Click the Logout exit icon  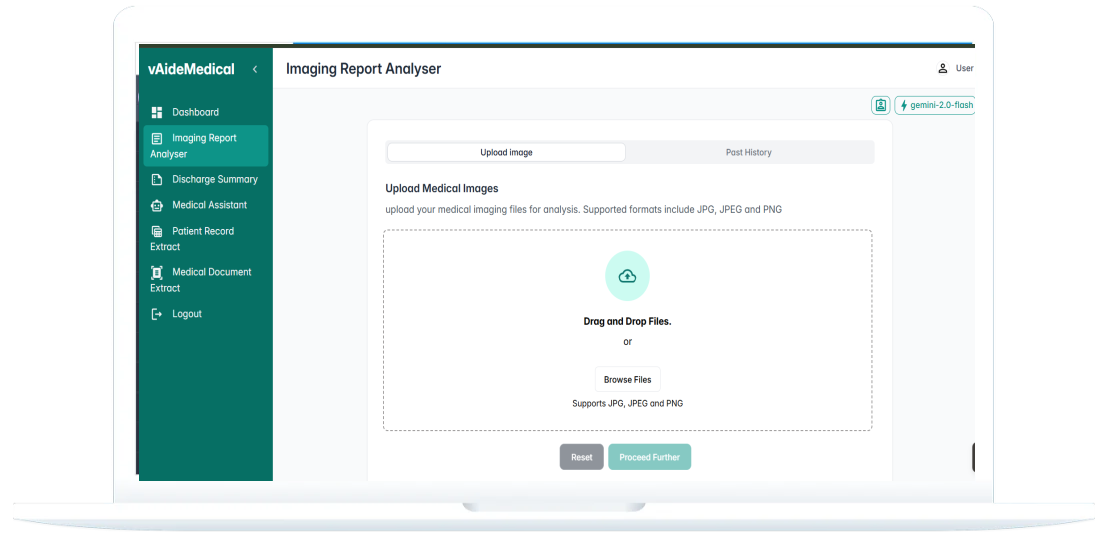click(156, 314)
